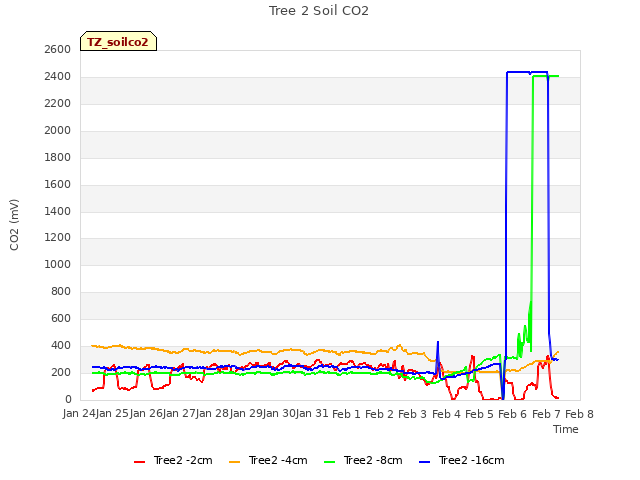This screenshot has width=640, height=480.
Task: Click the 1800 y-axis tick label
Action: 58,157
